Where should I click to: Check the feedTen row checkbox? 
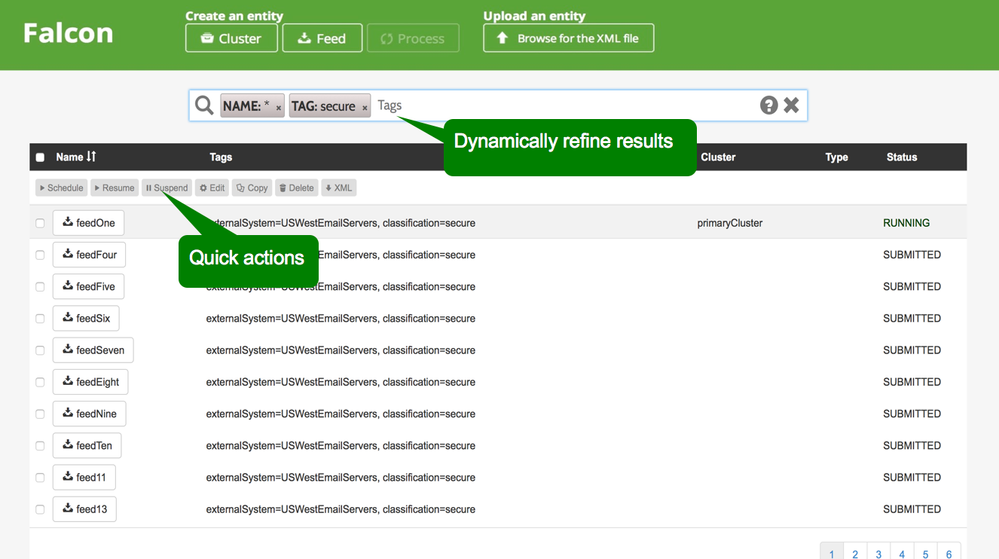(x=40, y=446)
